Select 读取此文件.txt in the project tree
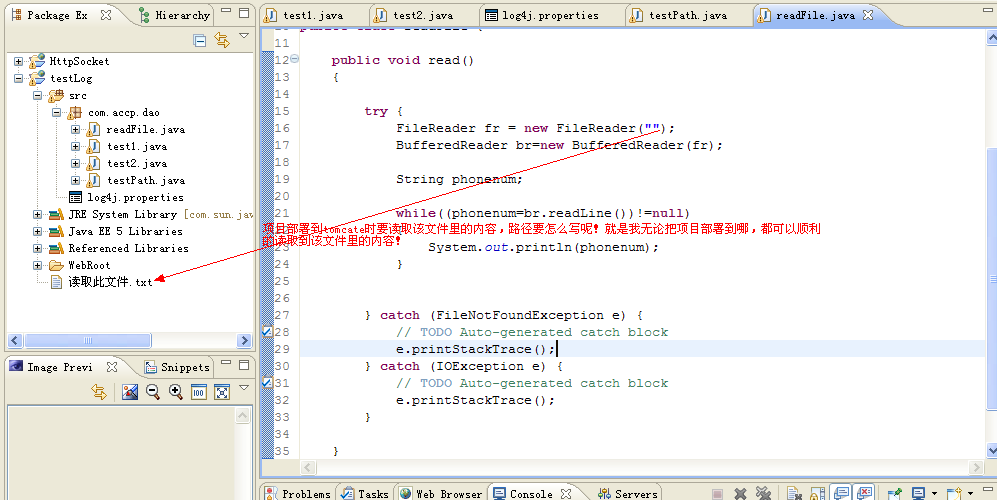Screen dimensions: 997x500 (110, 283)
